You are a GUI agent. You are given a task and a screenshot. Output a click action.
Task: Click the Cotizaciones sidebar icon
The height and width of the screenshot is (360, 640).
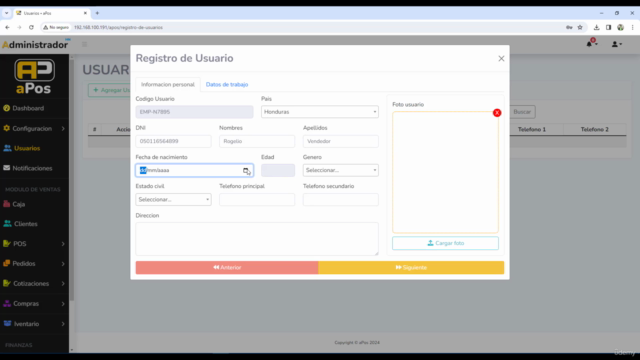click(x=7, y=283)
